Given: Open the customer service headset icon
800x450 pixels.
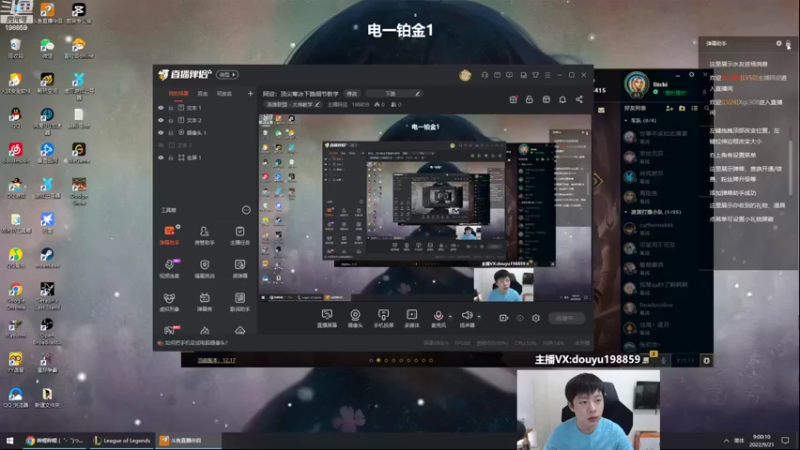Looking at the screenshot, I should [x=484, y=75].
